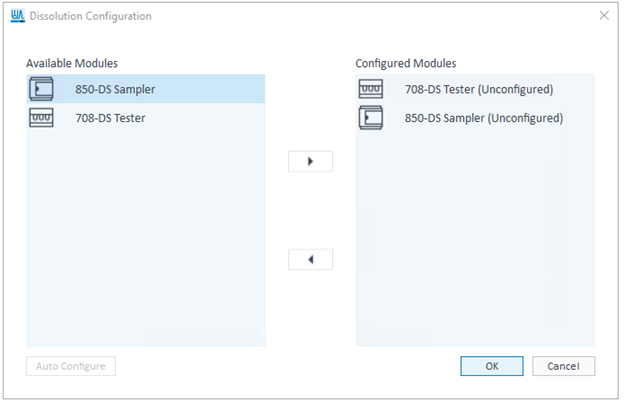
Task: Close the Dissolution Configuration dialog
Action: [x=603, y=16]
